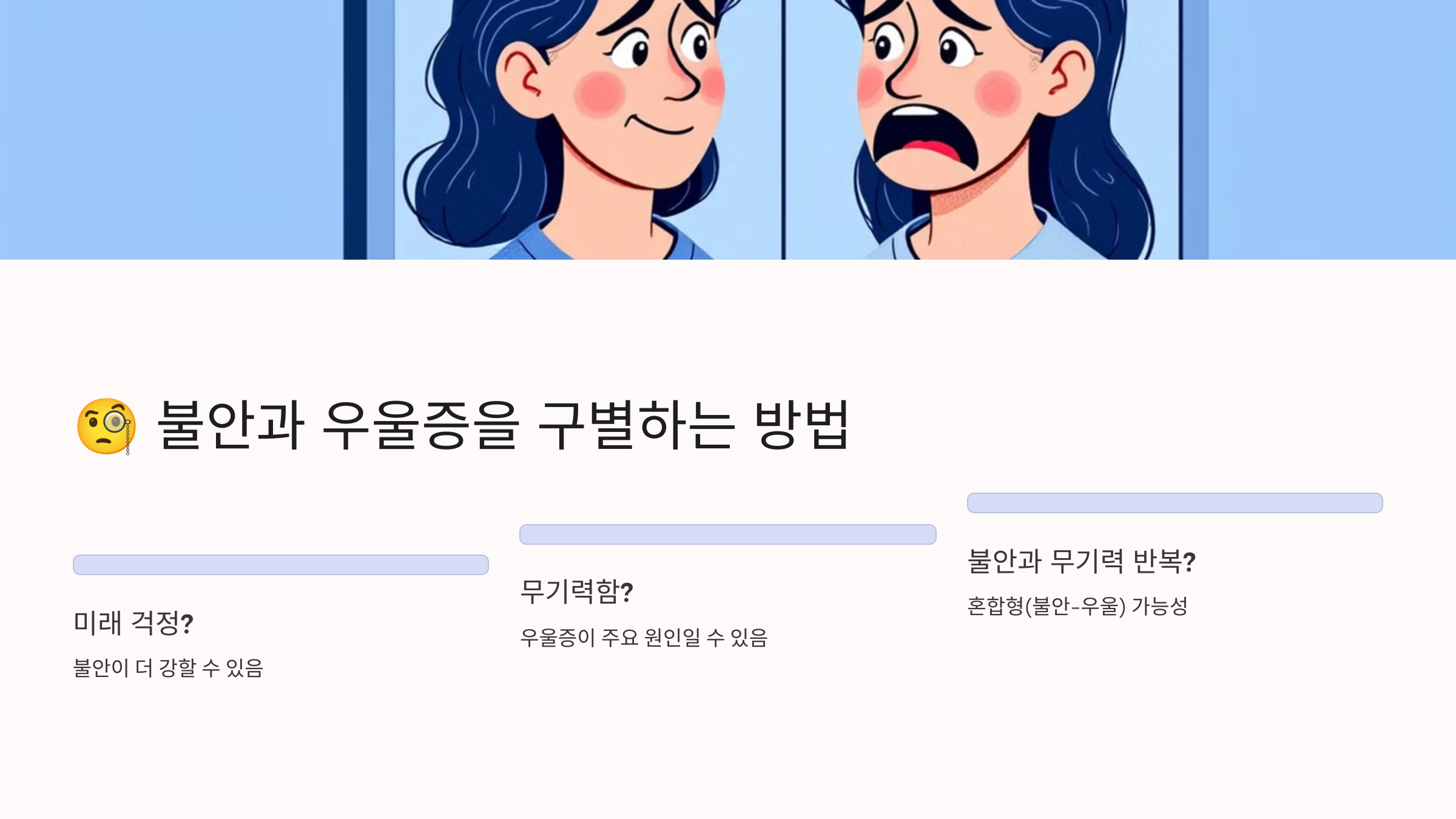Click the right blue mirror frame edge

1194,130
